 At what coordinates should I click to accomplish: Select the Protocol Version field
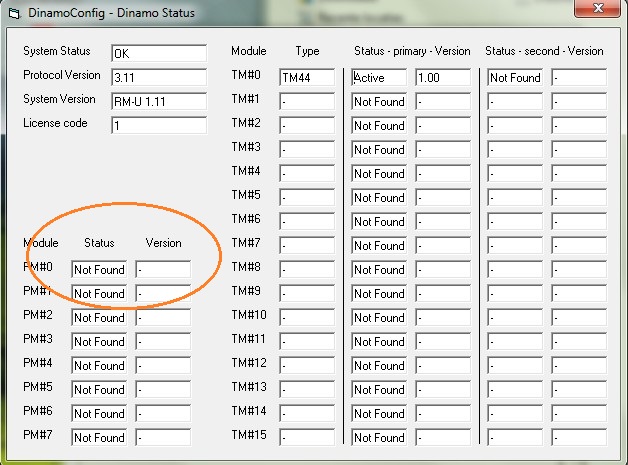click(158, 77)
